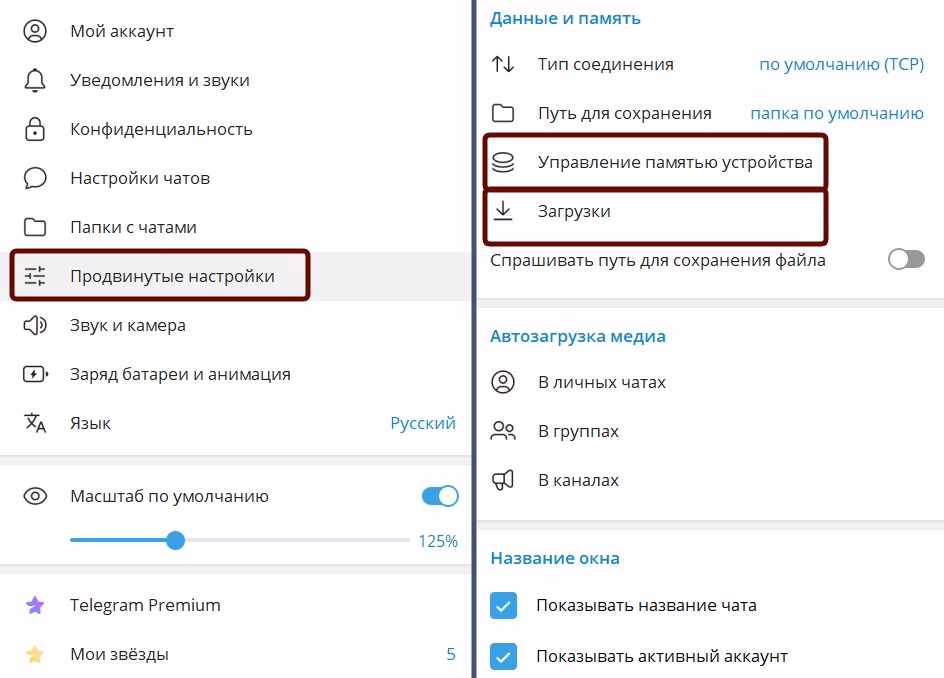Toggle the ask for file save path switch
Screen dimensions: 944x678
click(906, 260)
